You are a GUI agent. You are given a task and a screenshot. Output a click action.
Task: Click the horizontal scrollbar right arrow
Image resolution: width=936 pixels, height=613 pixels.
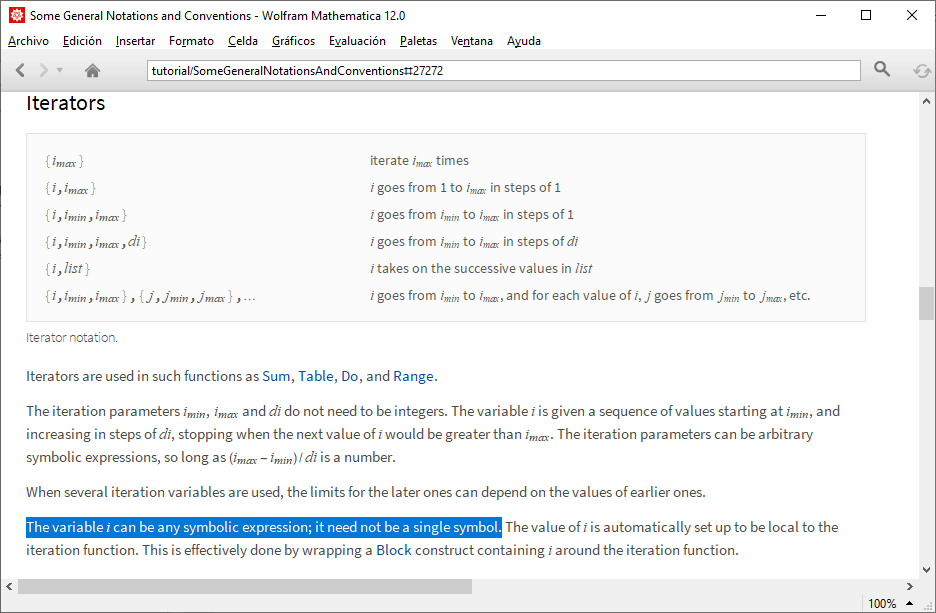tap(910, 587)
